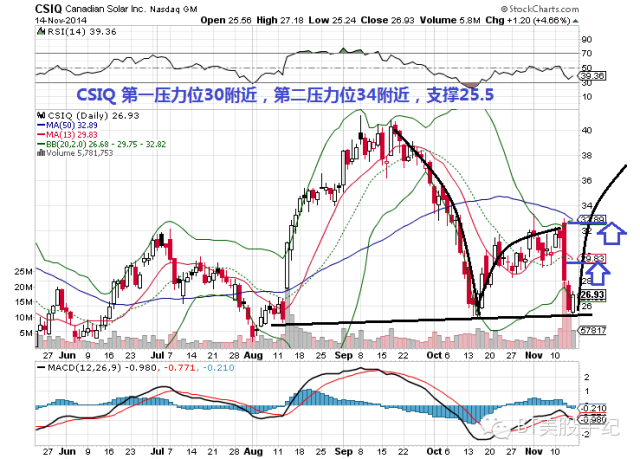The height and width of the screenshot is (459, 640).
Task: Click the Jul label on price chart axis
Action: tap(157, 356)
